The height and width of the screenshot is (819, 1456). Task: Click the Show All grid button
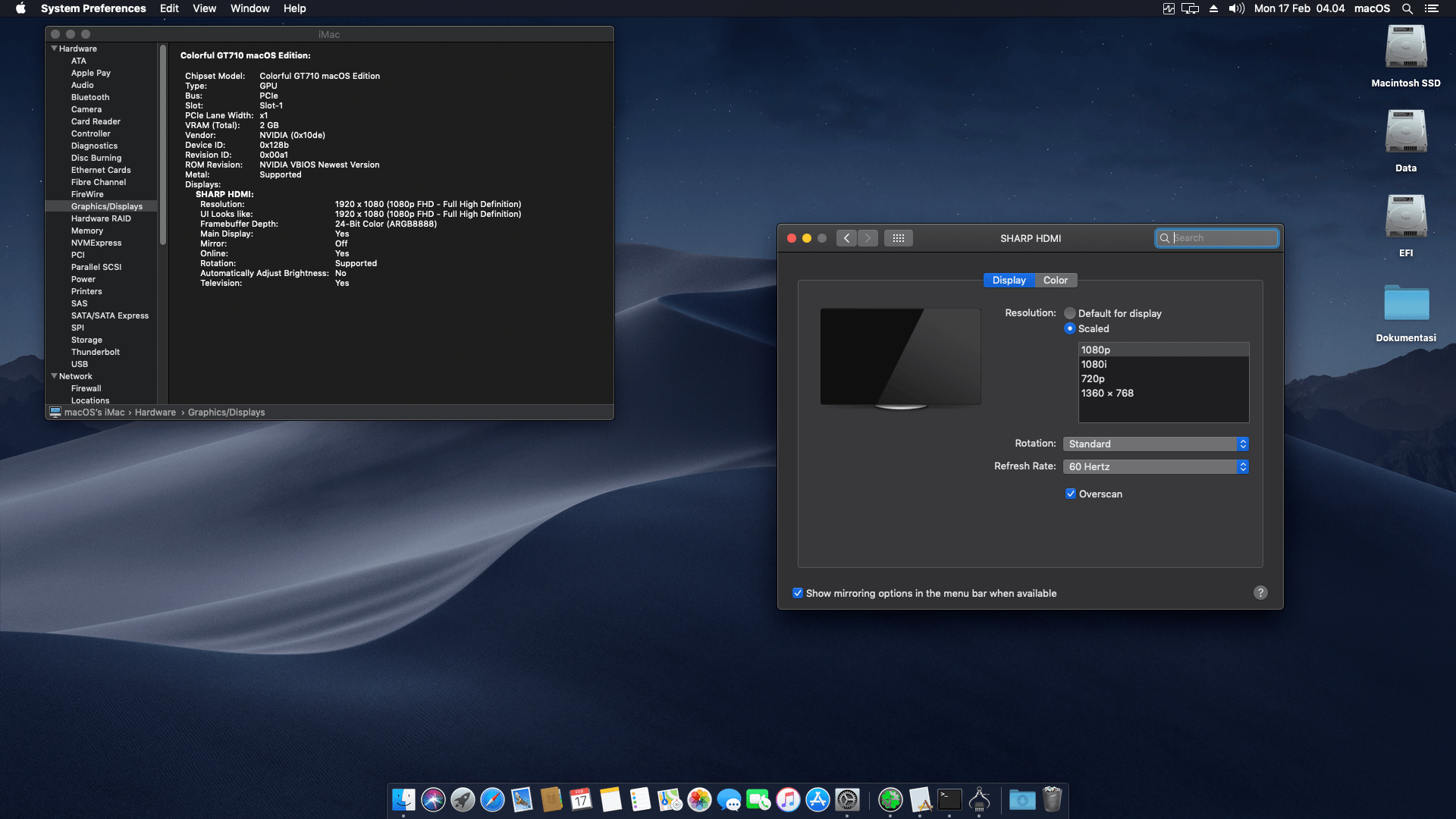tap(898, 238)
